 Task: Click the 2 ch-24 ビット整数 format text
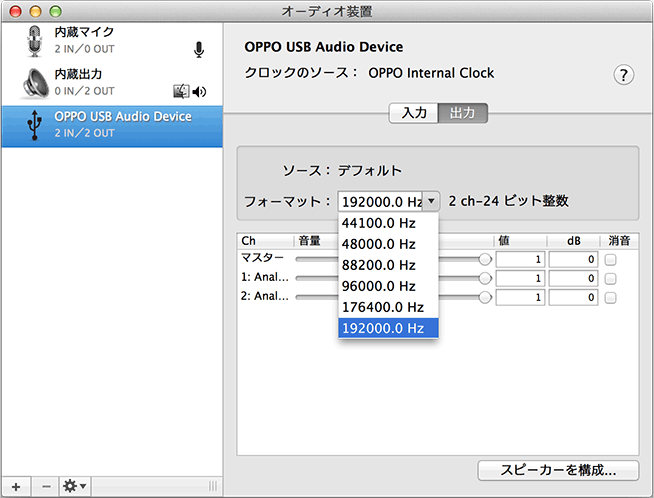pos(508,201)
